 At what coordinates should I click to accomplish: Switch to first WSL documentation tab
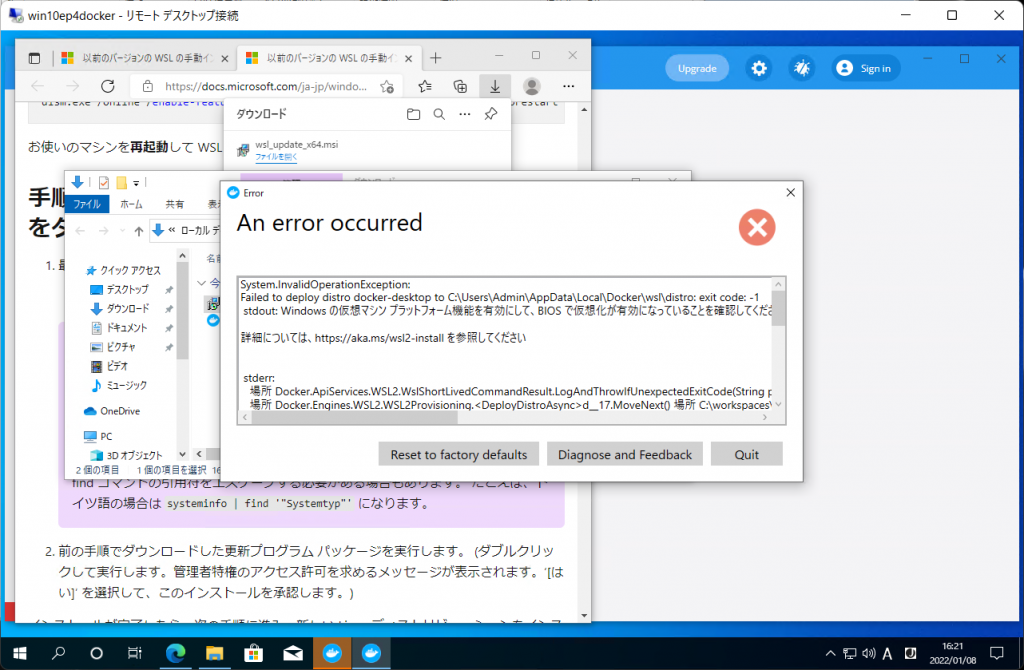144,58
